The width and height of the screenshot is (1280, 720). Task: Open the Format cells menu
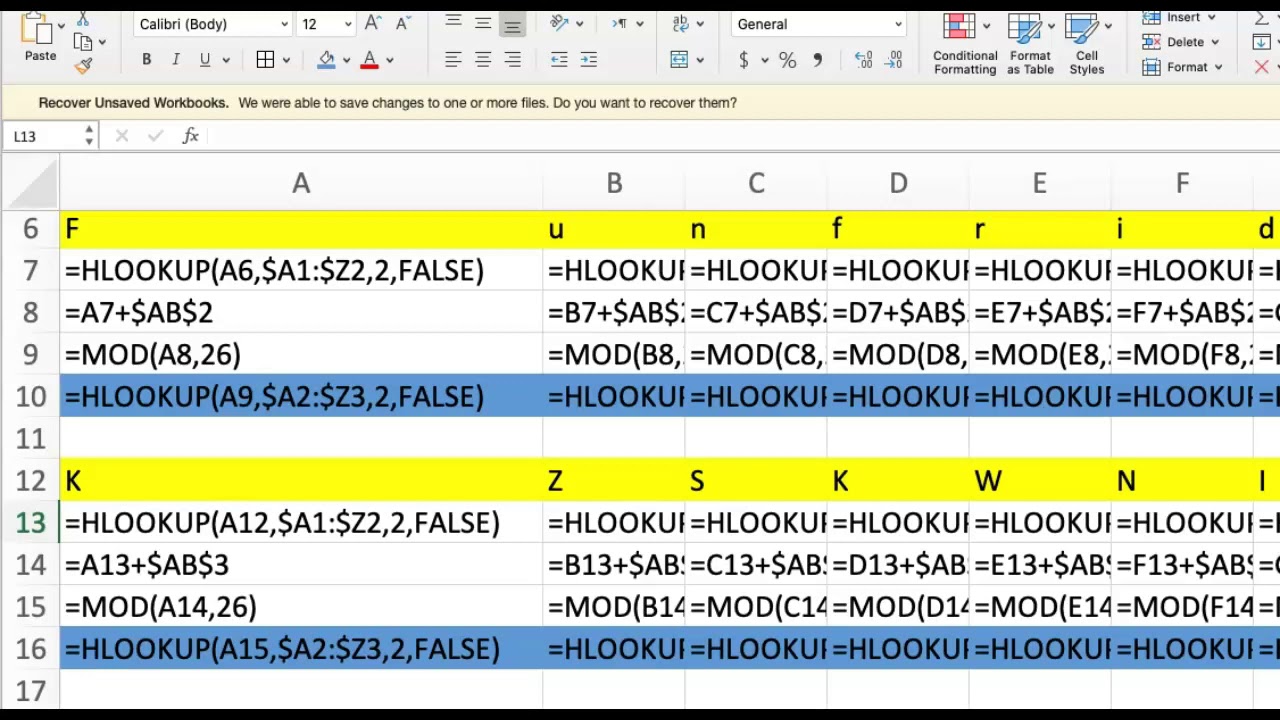tap(1183, 67)
